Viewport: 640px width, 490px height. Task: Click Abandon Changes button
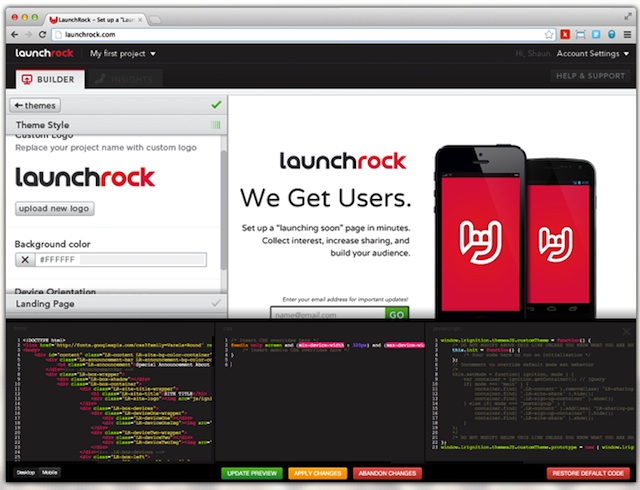387,473
